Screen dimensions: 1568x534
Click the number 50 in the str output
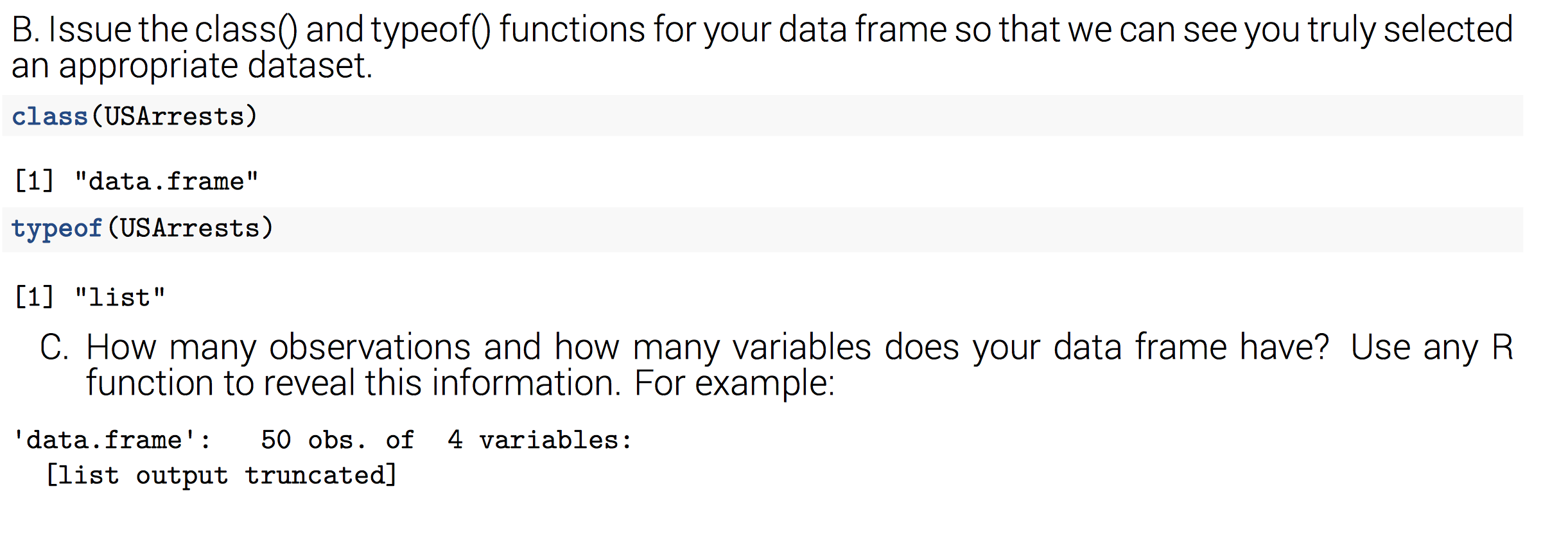tap(276, 440)
